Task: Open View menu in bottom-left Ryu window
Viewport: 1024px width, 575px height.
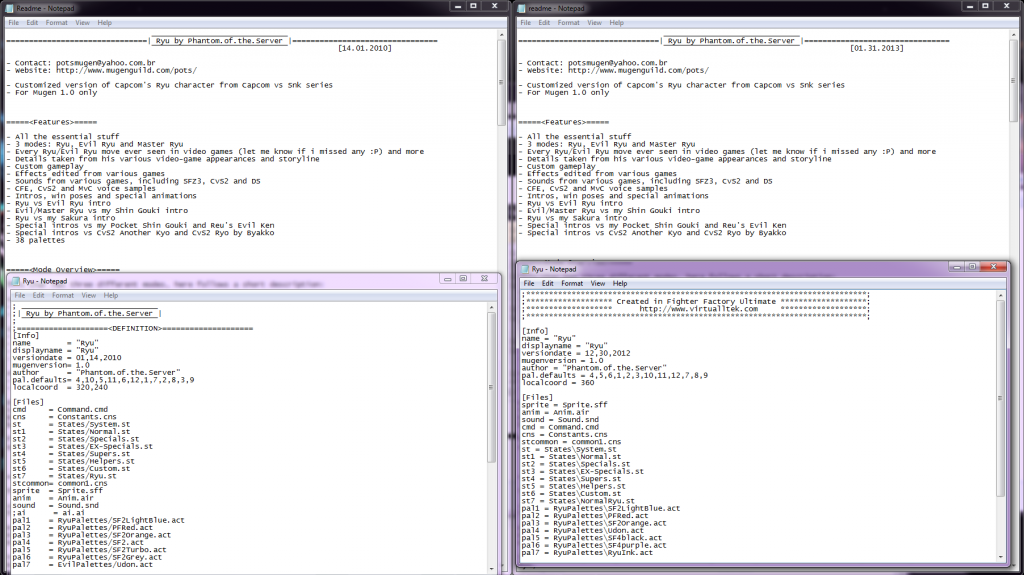Action: click(89, 295)
